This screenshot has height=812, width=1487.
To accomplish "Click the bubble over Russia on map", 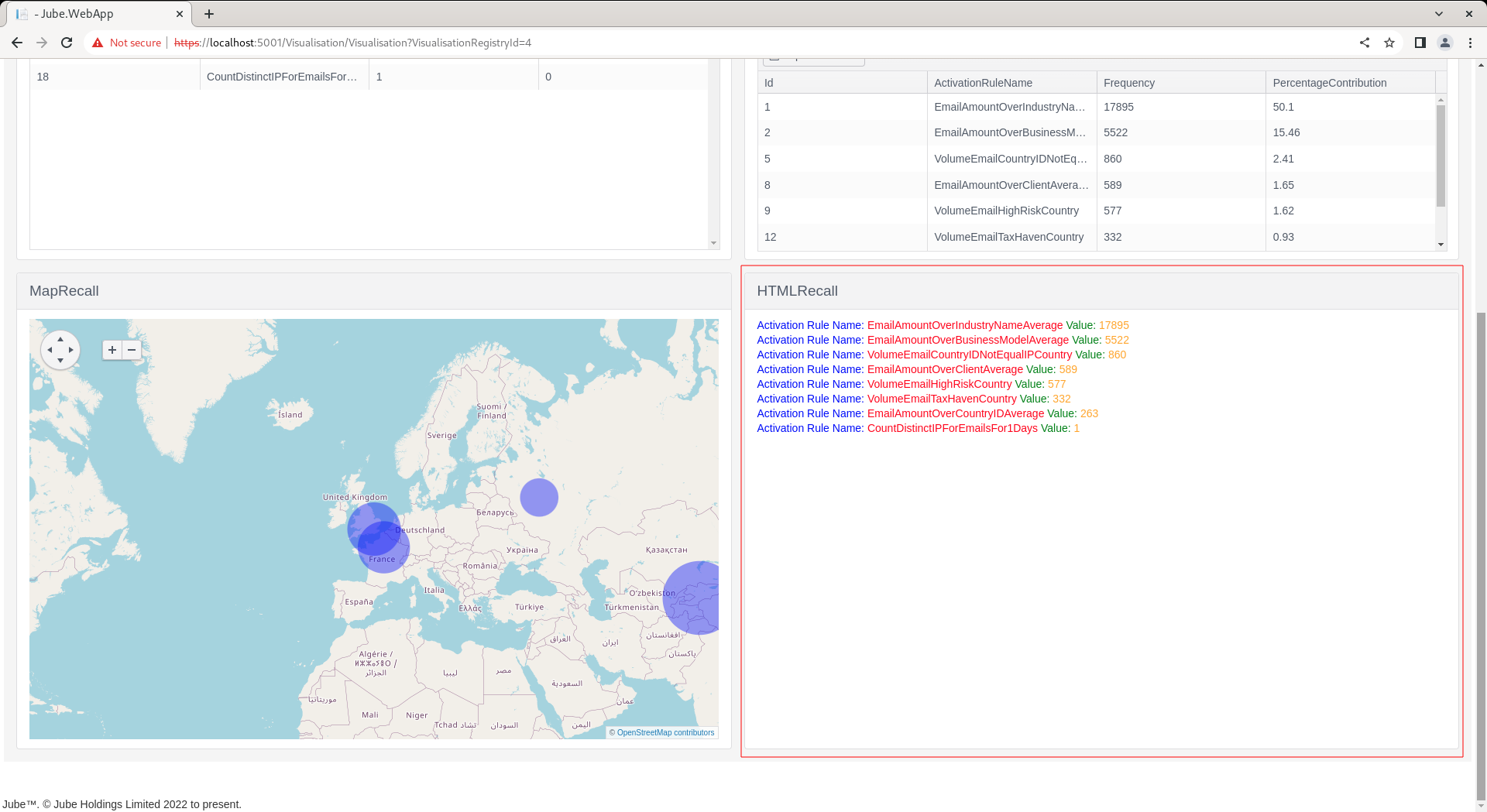I will click(539, 497).
